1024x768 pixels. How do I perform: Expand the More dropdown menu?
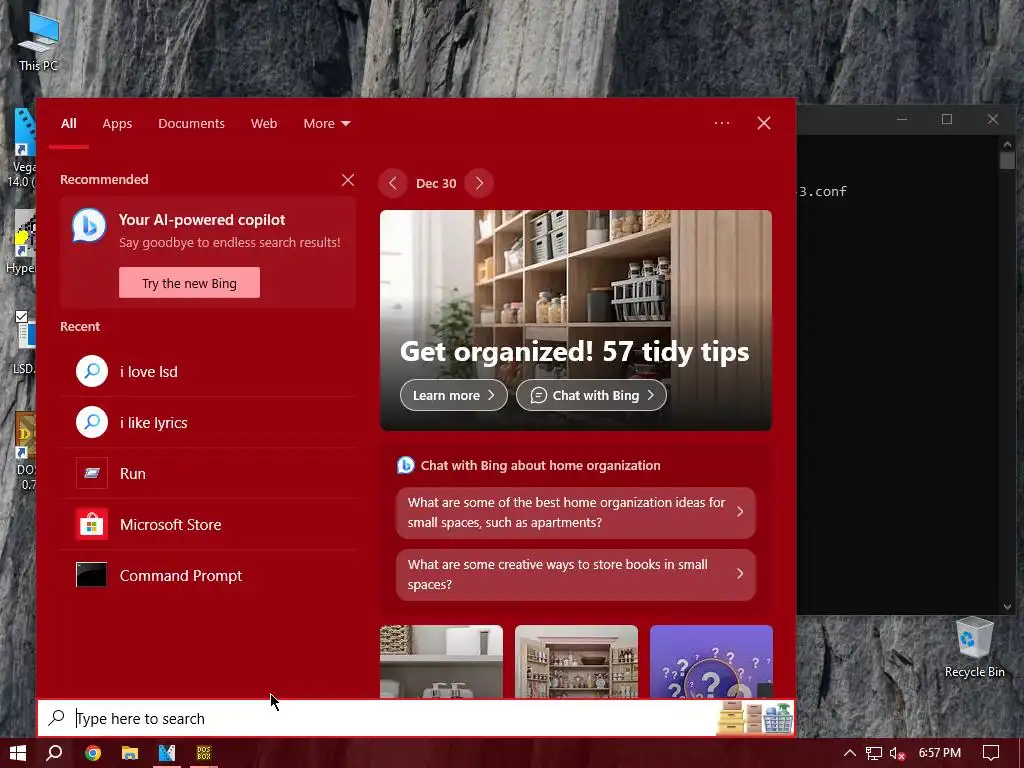tap(327, 123)
